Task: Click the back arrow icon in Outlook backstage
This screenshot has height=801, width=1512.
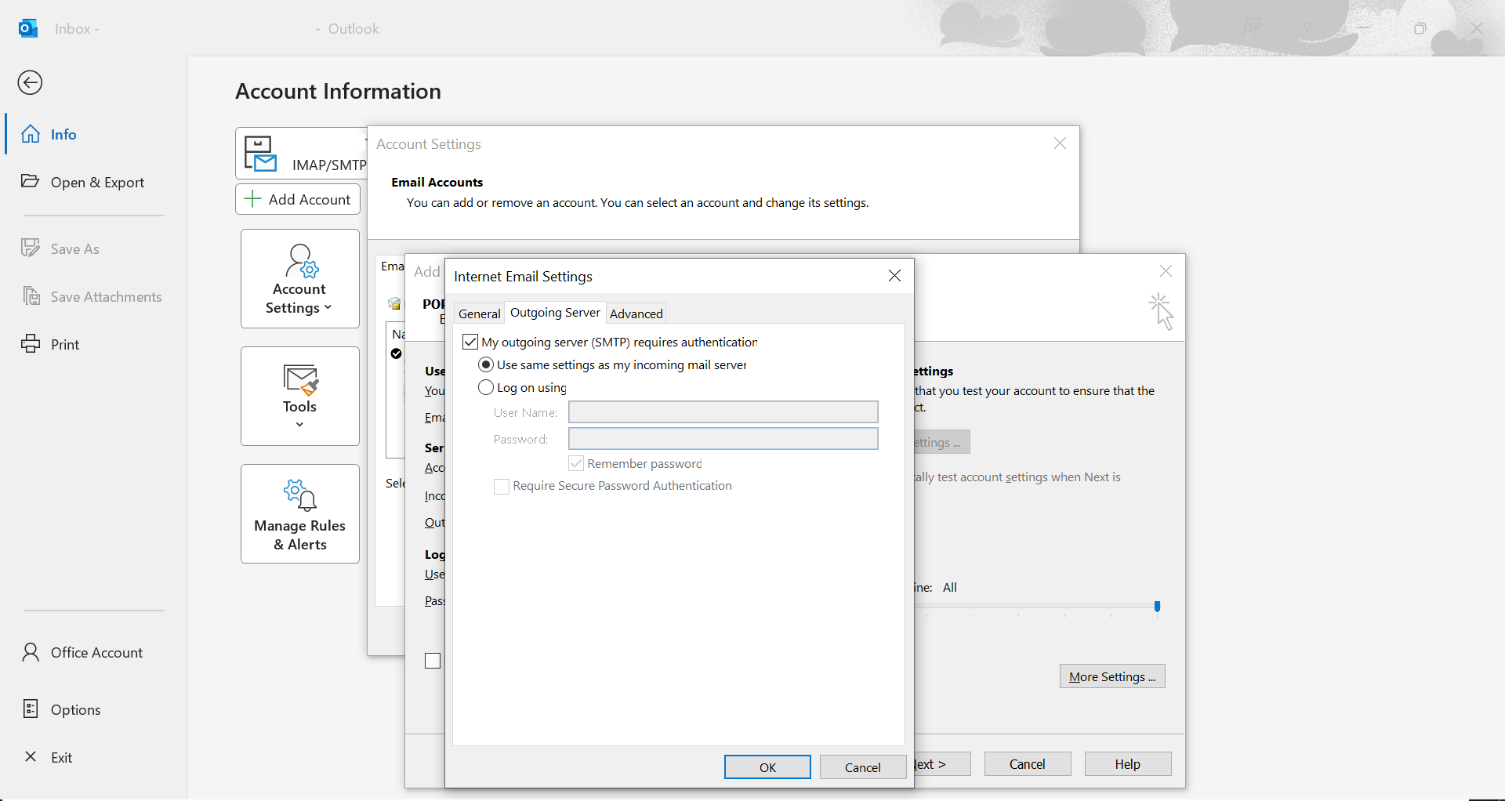Action: [x=30, y=82]
